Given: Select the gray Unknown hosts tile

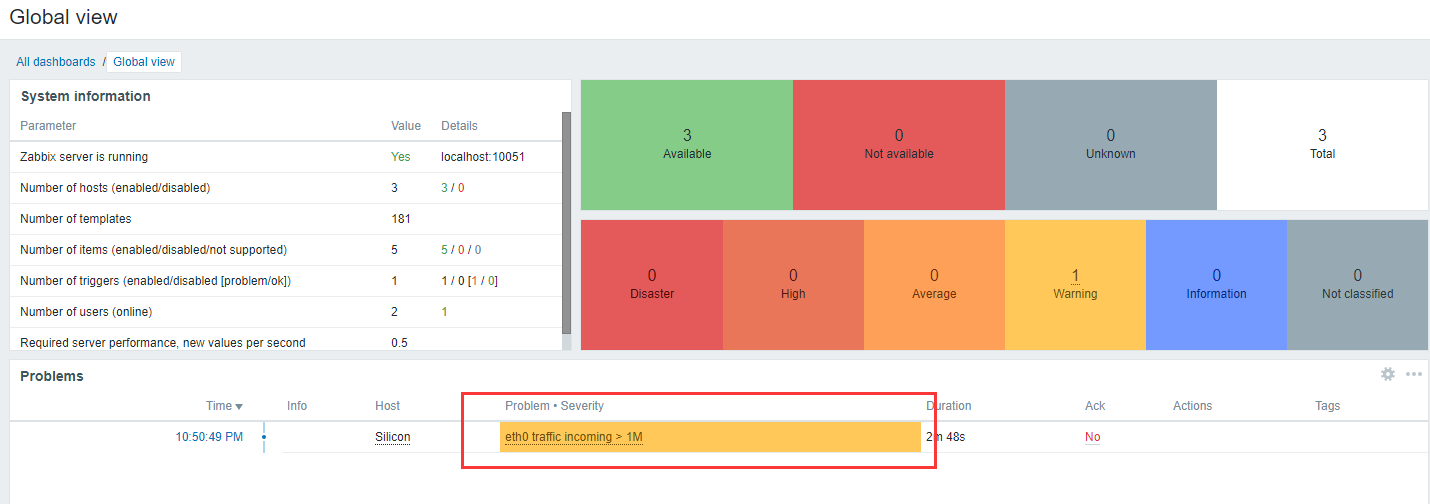Looking at the screenshot, I should [1110, 144].
